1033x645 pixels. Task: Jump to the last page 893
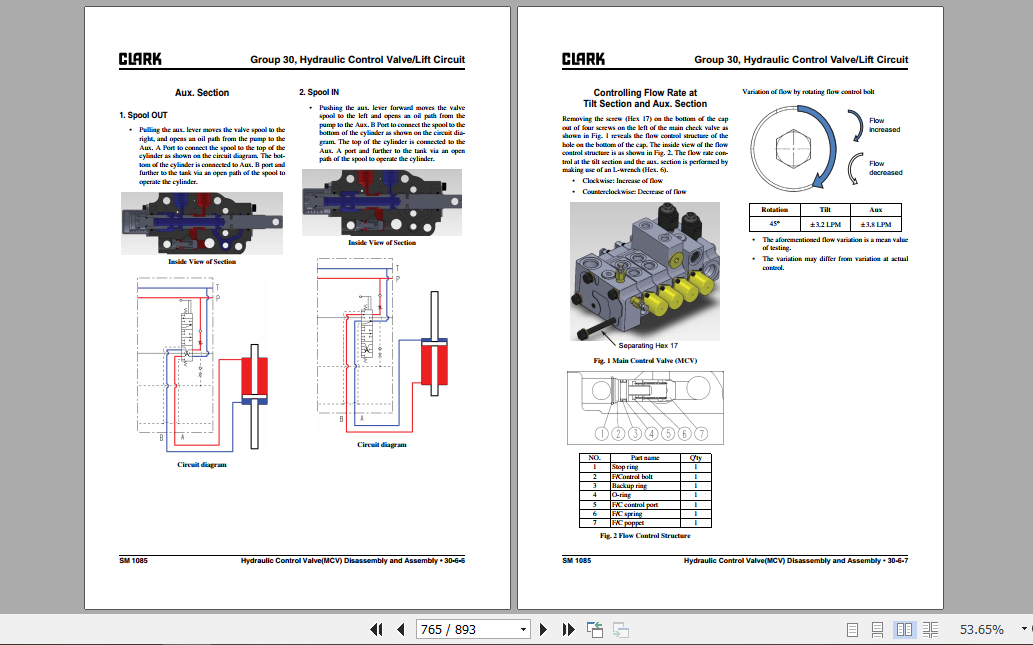click(568, 629)
